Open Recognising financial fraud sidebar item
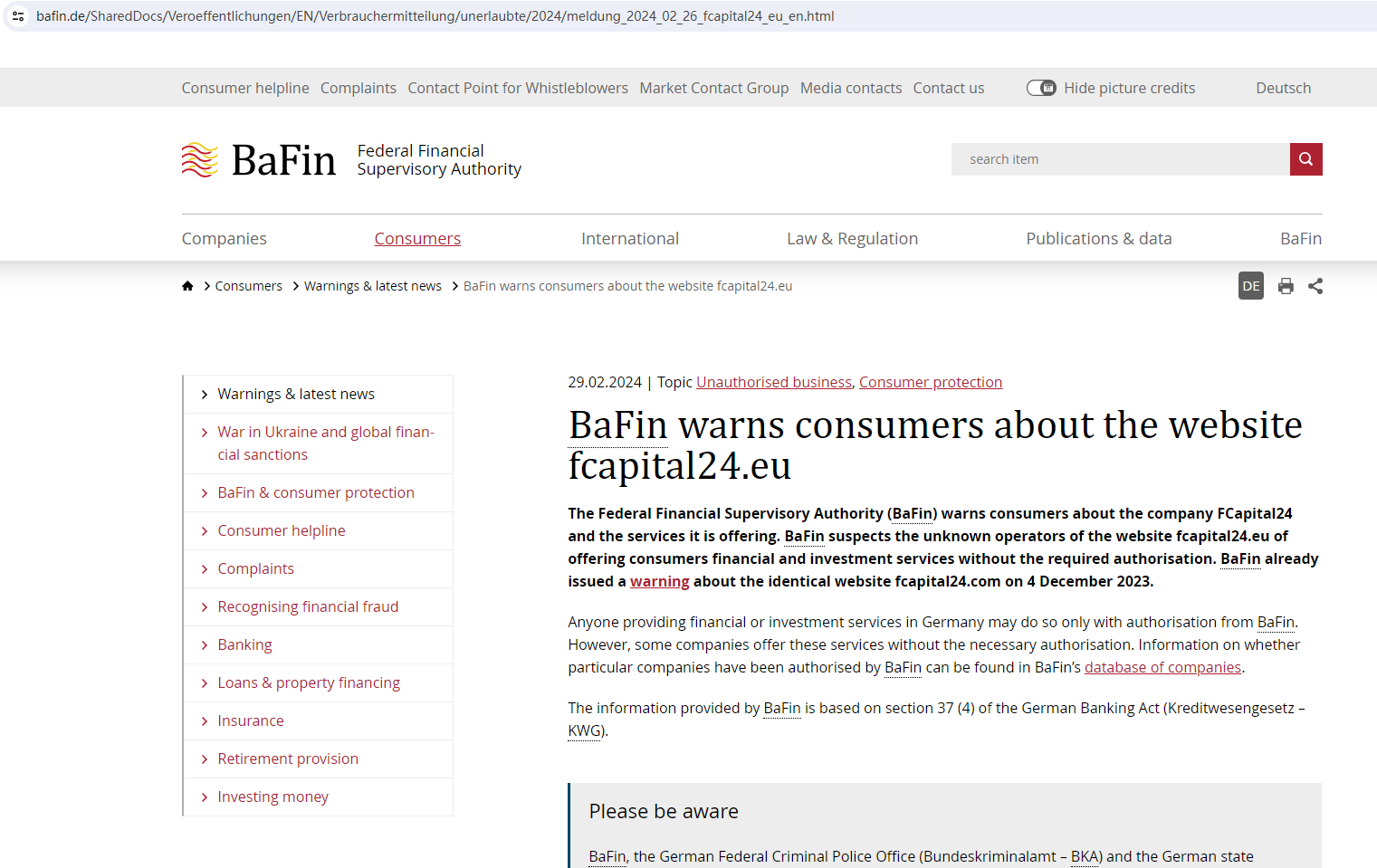The width and height of the screenshot is (1377, 868). coord(308,606)
